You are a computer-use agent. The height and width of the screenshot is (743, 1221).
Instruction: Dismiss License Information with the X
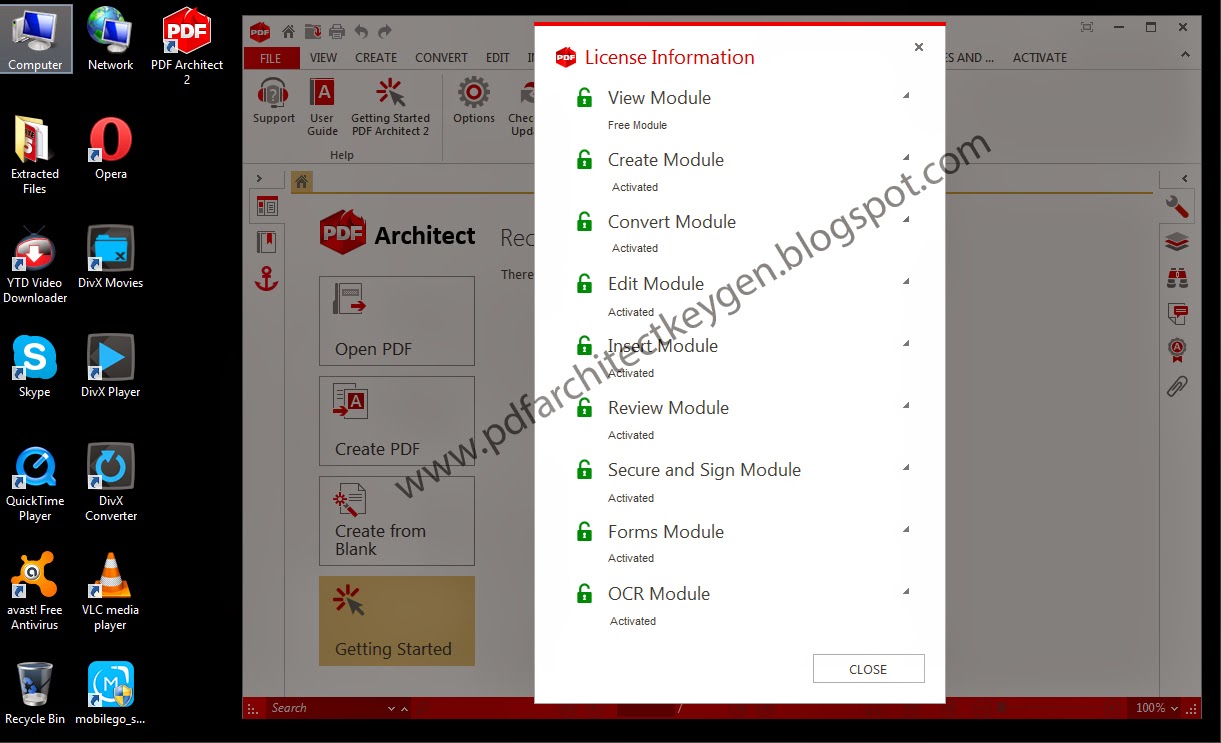[x=919, y=47]
